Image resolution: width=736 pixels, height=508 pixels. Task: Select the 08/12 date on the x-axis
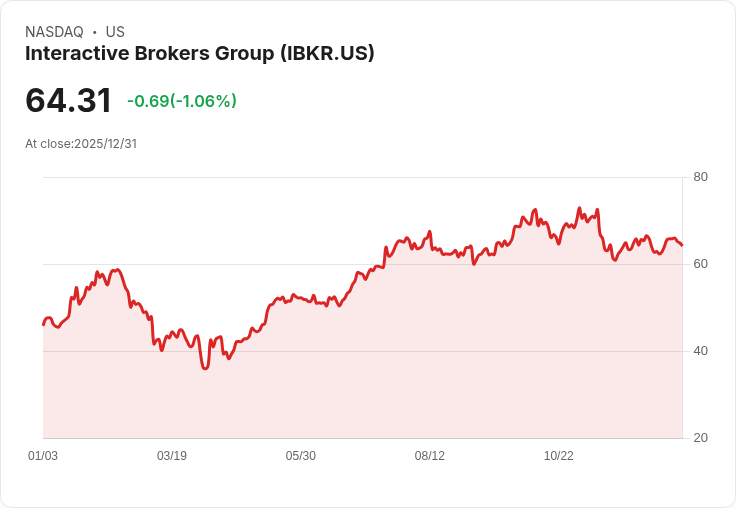tap(430, 456)
